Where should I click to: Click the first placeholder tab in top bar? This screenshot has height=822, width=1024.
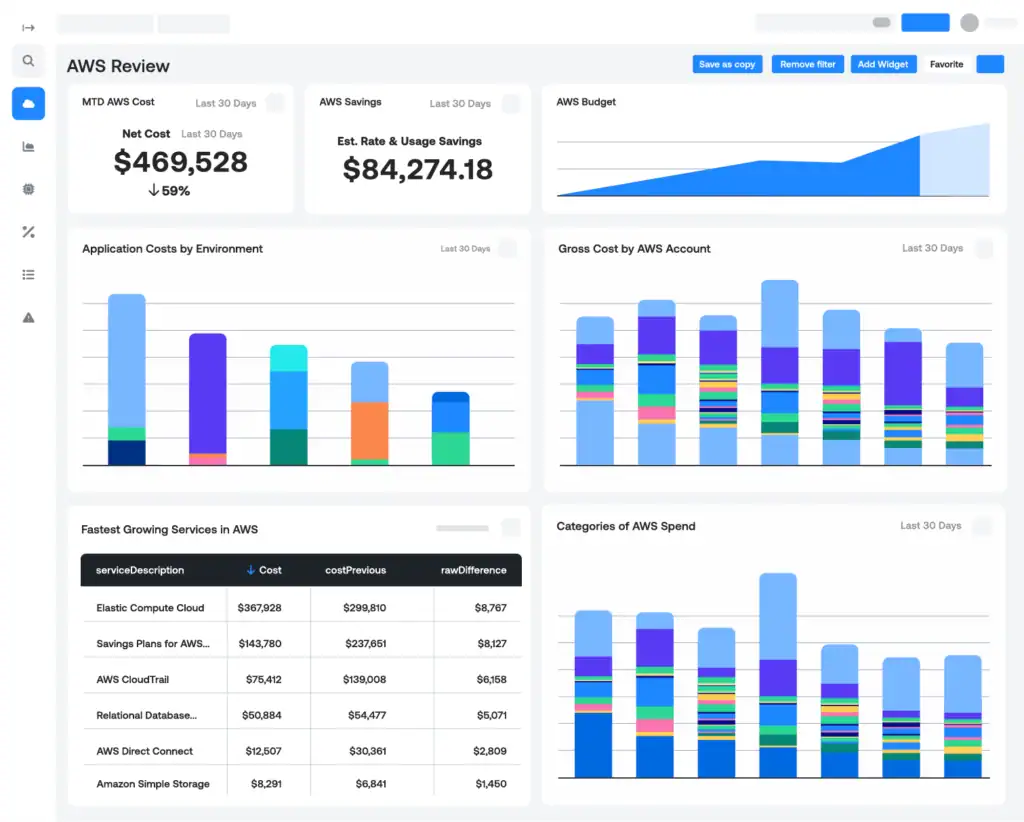[105, 24]
